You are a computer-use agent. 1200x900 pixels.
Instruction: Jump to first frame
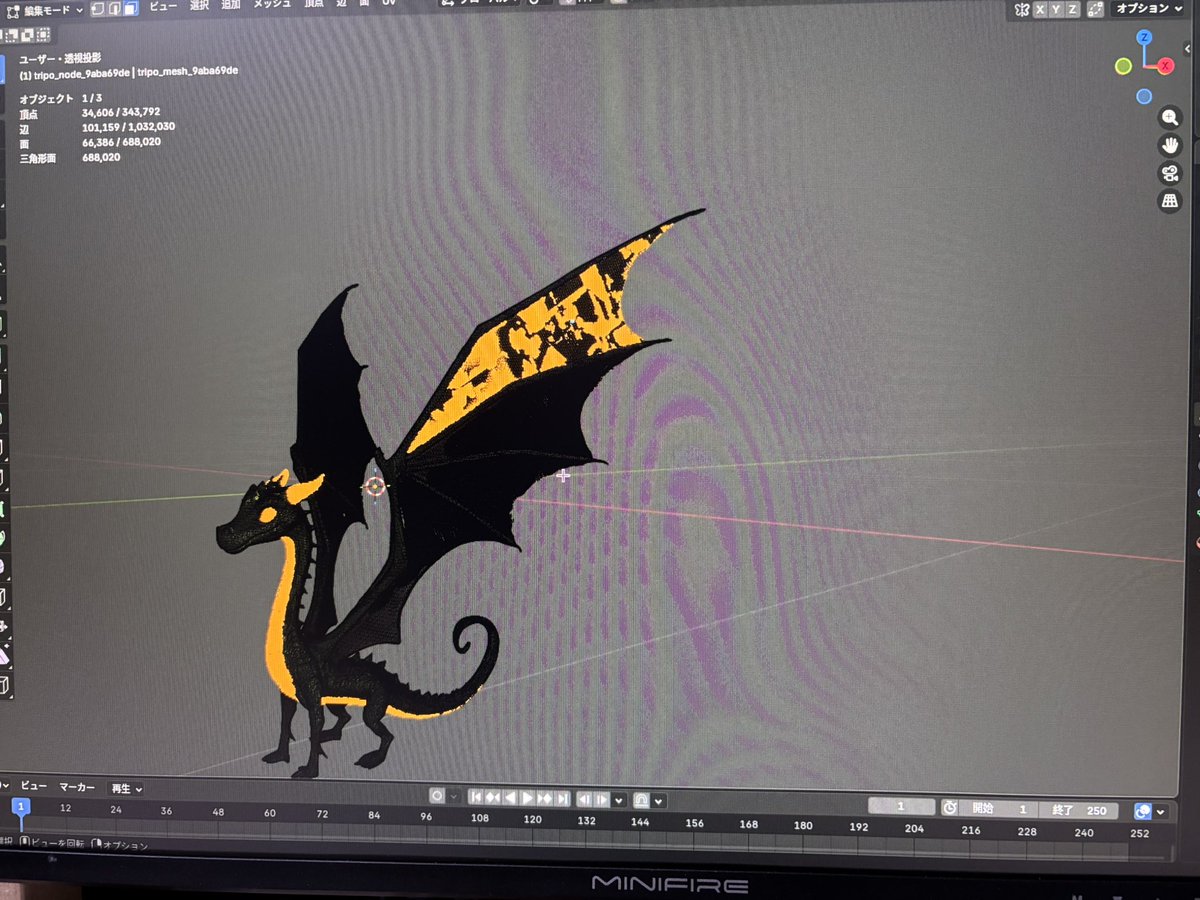pos(476,798)
